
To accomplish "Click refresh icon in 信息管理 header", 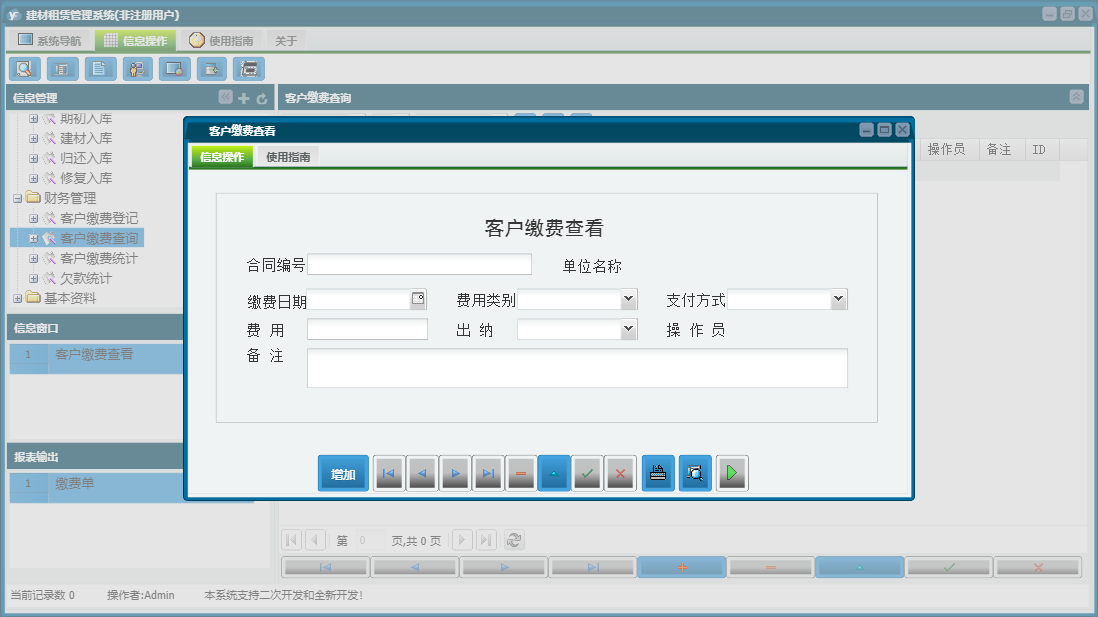I will click(262, 99).
